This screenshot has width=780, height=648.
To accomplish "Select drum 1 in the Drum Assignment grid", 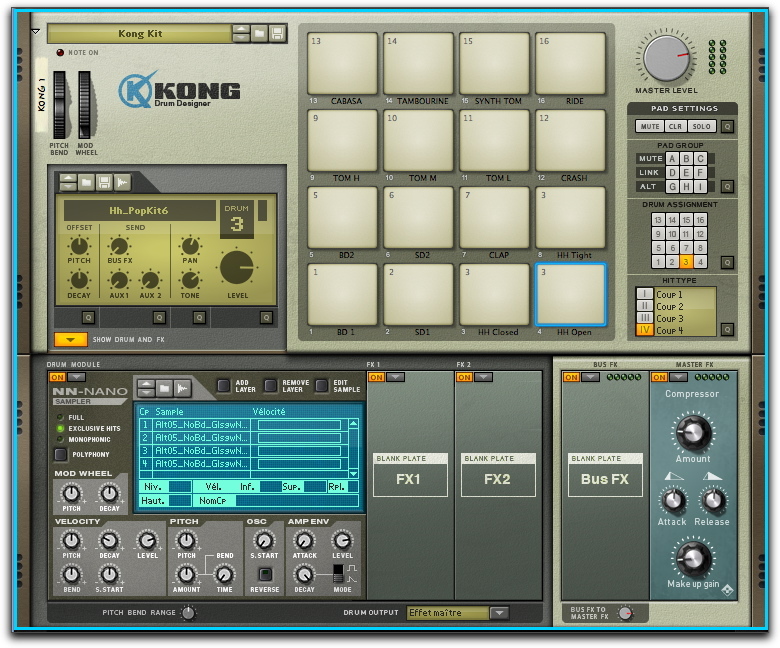I will [658, 262].
